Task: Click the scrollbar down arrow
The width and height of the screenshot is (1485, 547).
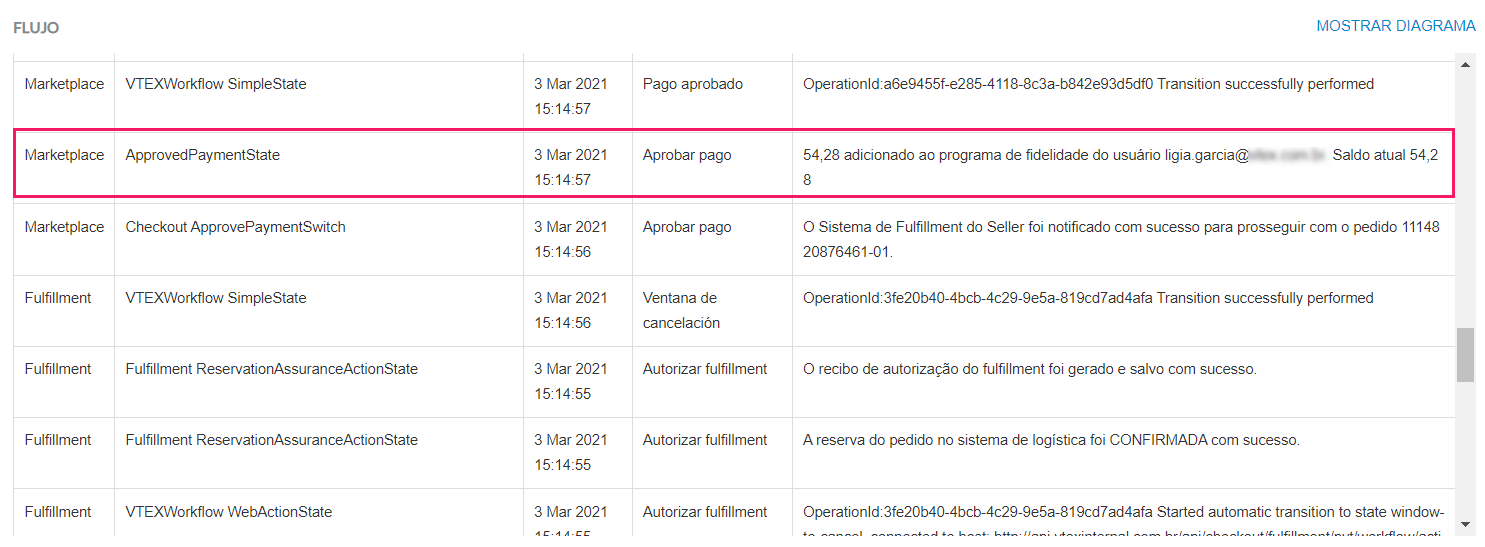Action: (x=1466, y=523)
